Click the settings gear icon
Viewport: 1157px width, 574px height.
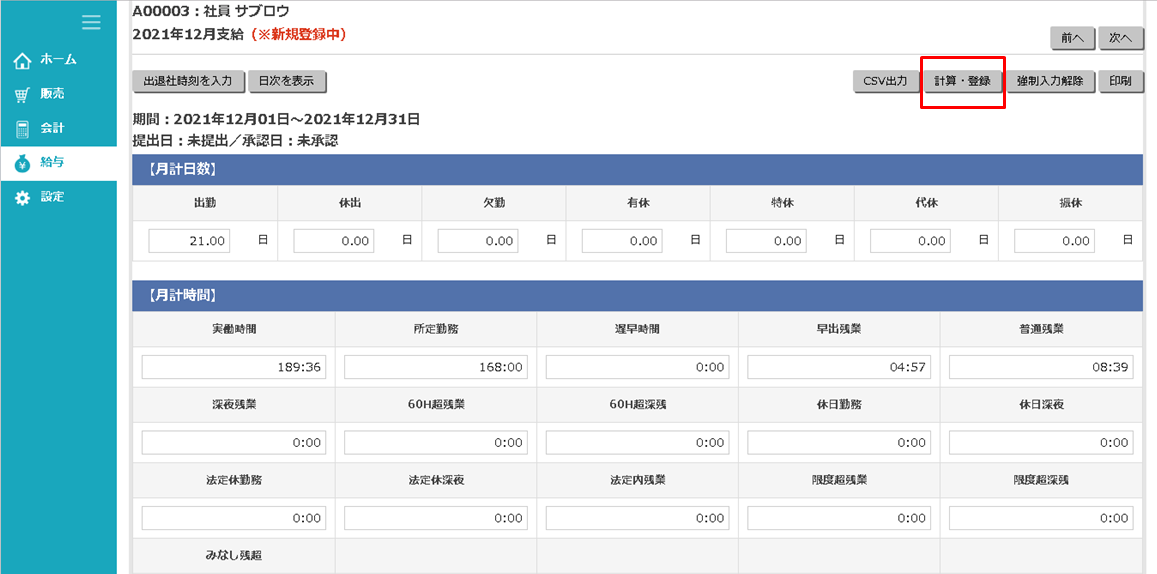(22, 198)
